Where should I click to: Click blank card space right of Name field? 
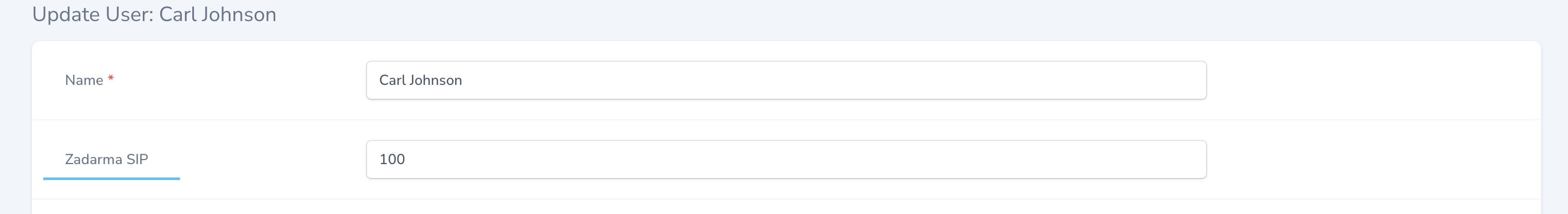coord(1370,80)
